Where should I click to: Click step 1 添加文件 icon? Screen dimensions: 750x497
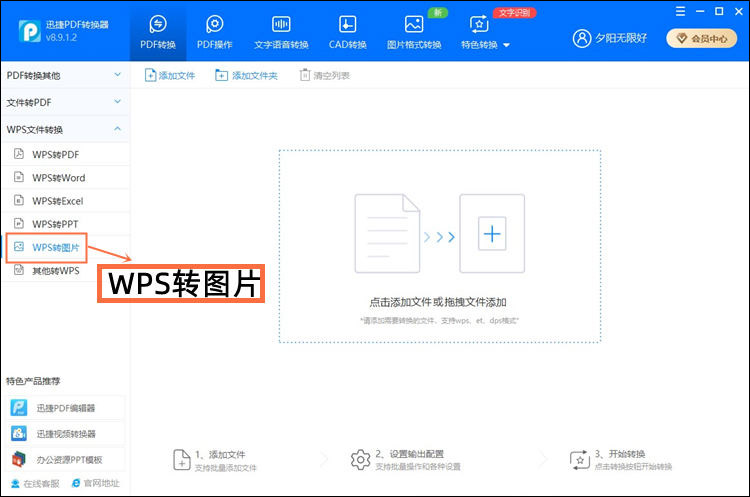[x=181, y=460]
